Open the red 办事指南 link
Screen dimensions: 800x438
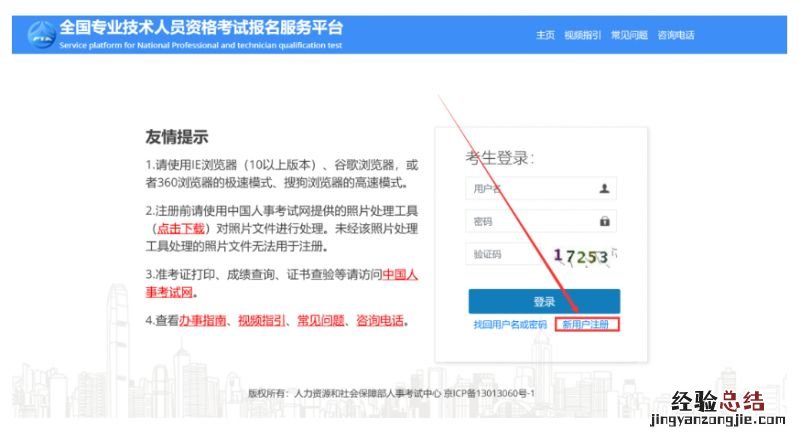click(x=203, y=321)
